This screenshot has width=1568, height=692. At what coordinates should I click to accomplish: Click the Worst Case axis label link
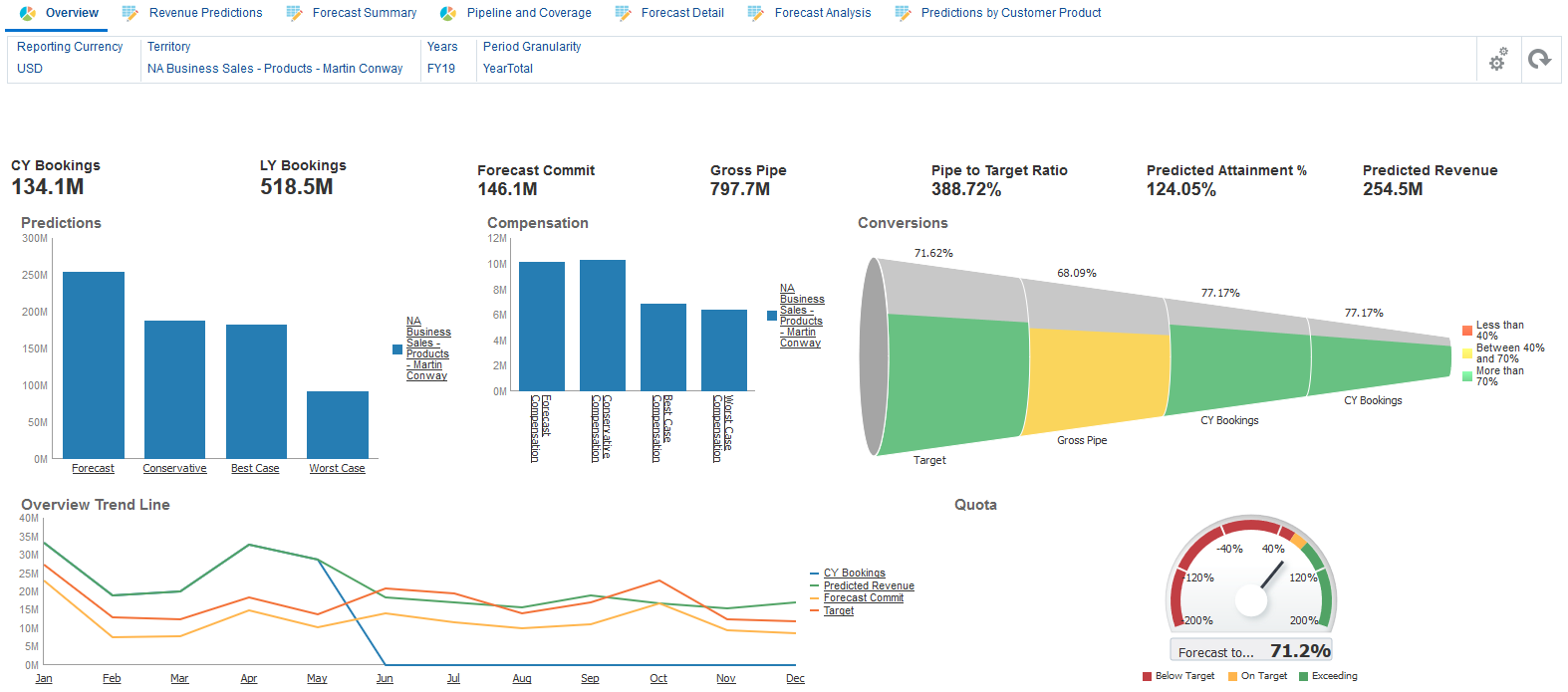337,469
